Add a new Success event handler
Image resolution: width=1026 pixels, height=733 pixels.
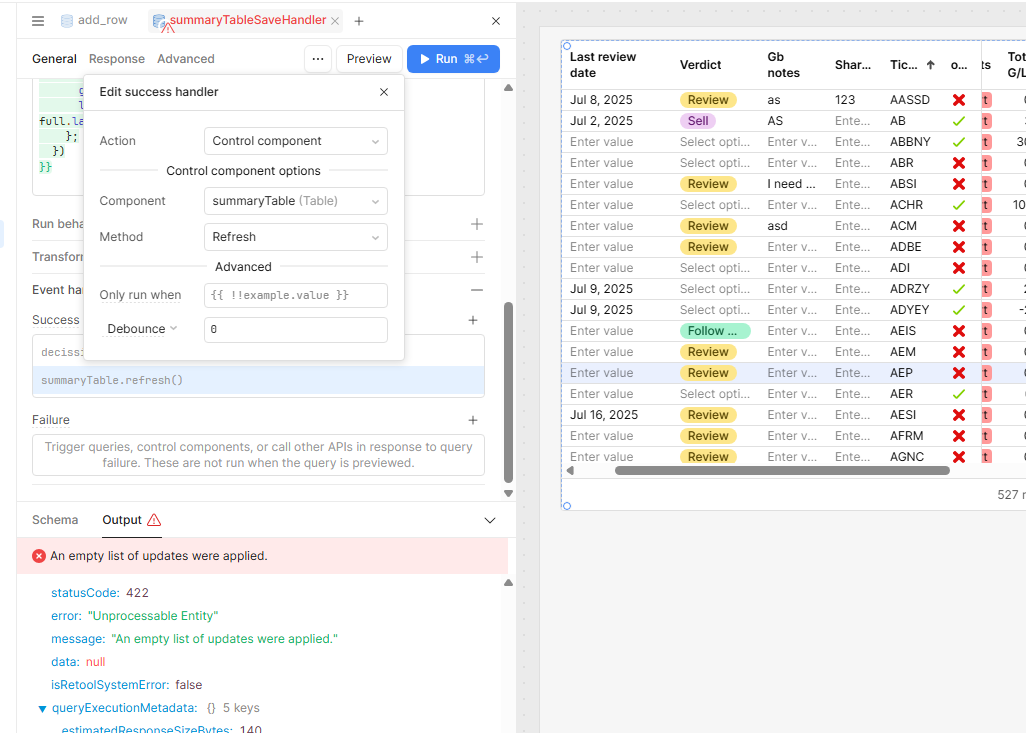pos(473,320)
